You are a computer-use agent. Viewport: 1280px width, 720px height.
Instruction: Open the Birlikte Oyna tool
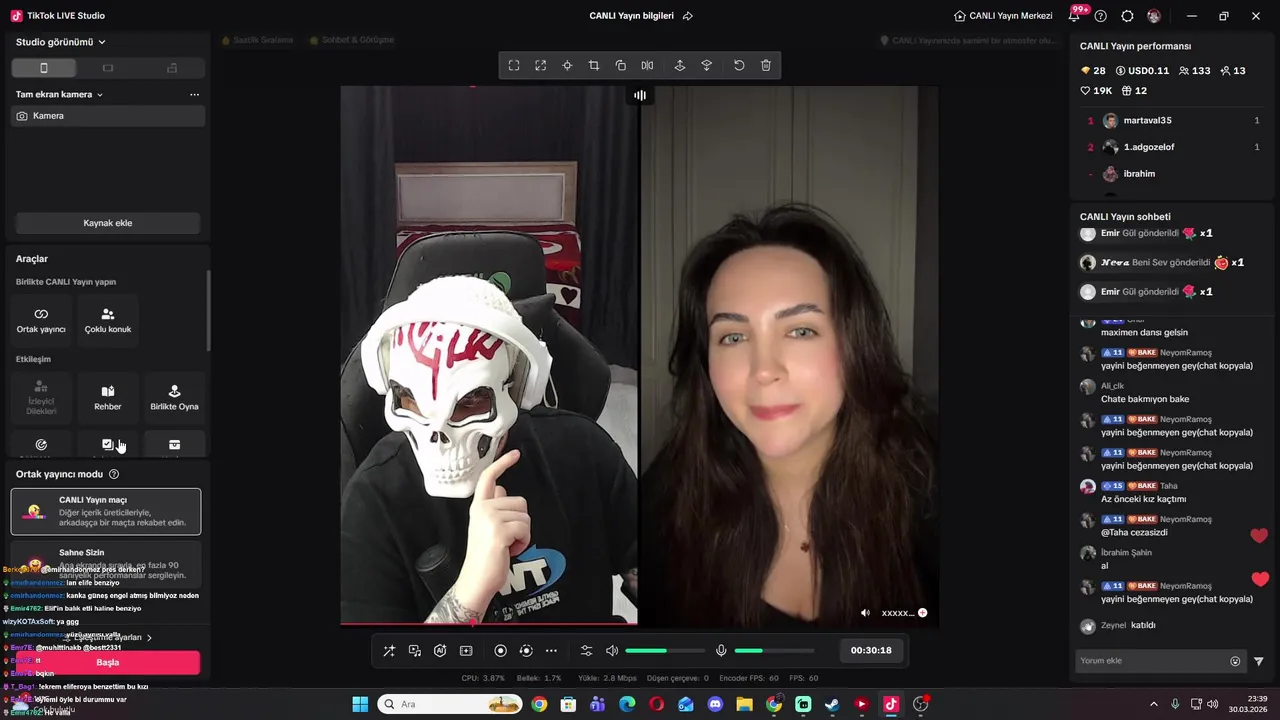coord(174,397)
